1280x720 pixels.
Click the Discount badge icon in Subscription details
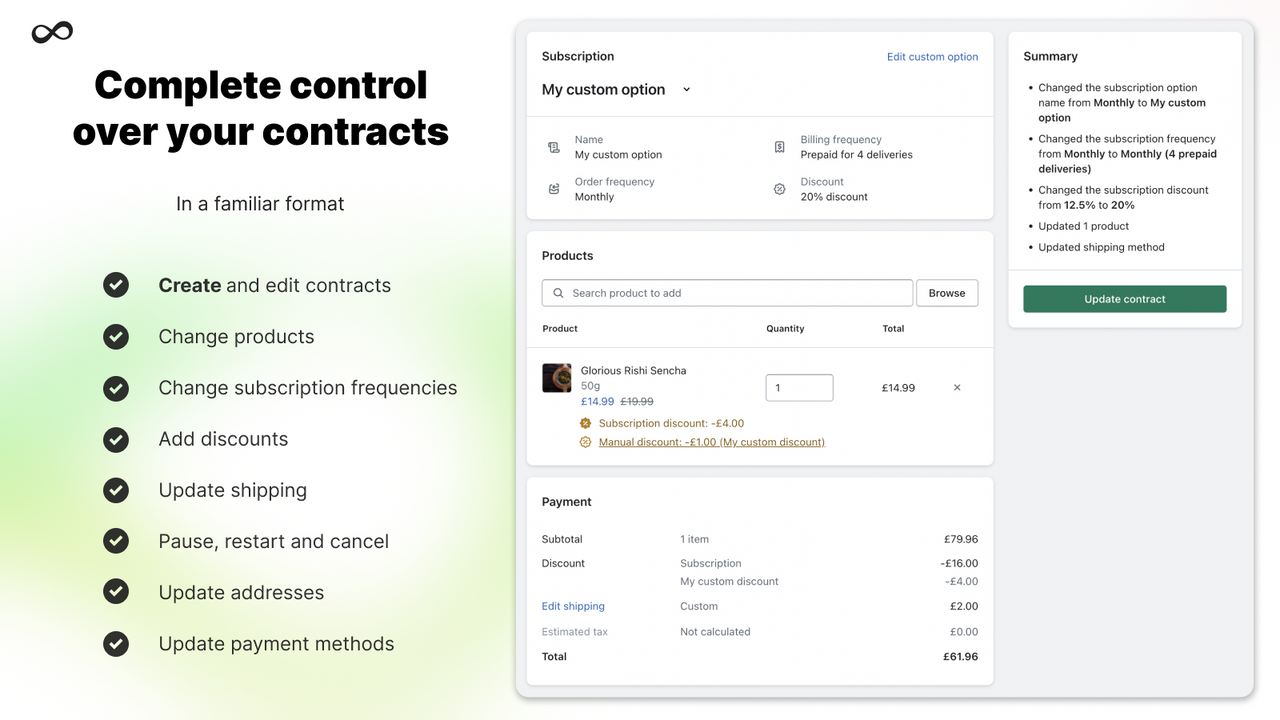point(780,189)
